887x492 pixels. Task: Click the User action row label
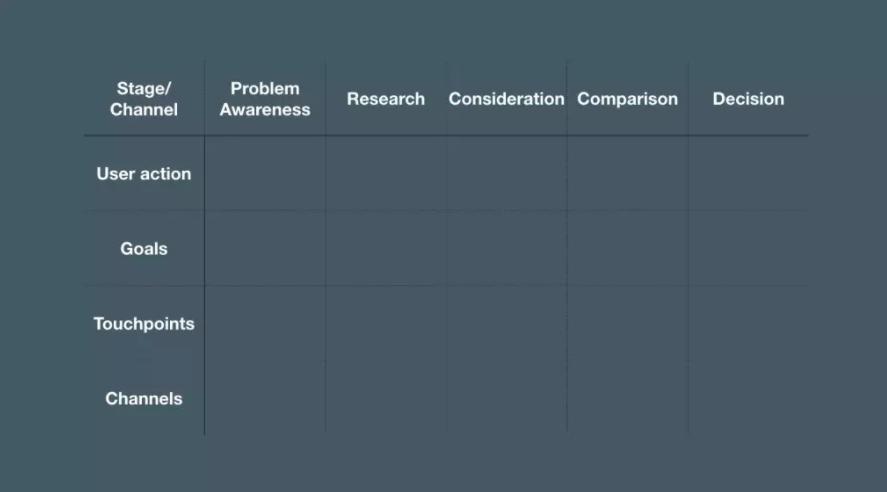pos(144,174)
